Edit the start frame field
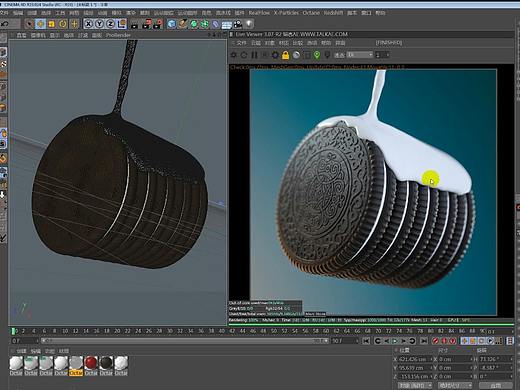This screenshot has height=390, width=520. (x=24, y=341)
